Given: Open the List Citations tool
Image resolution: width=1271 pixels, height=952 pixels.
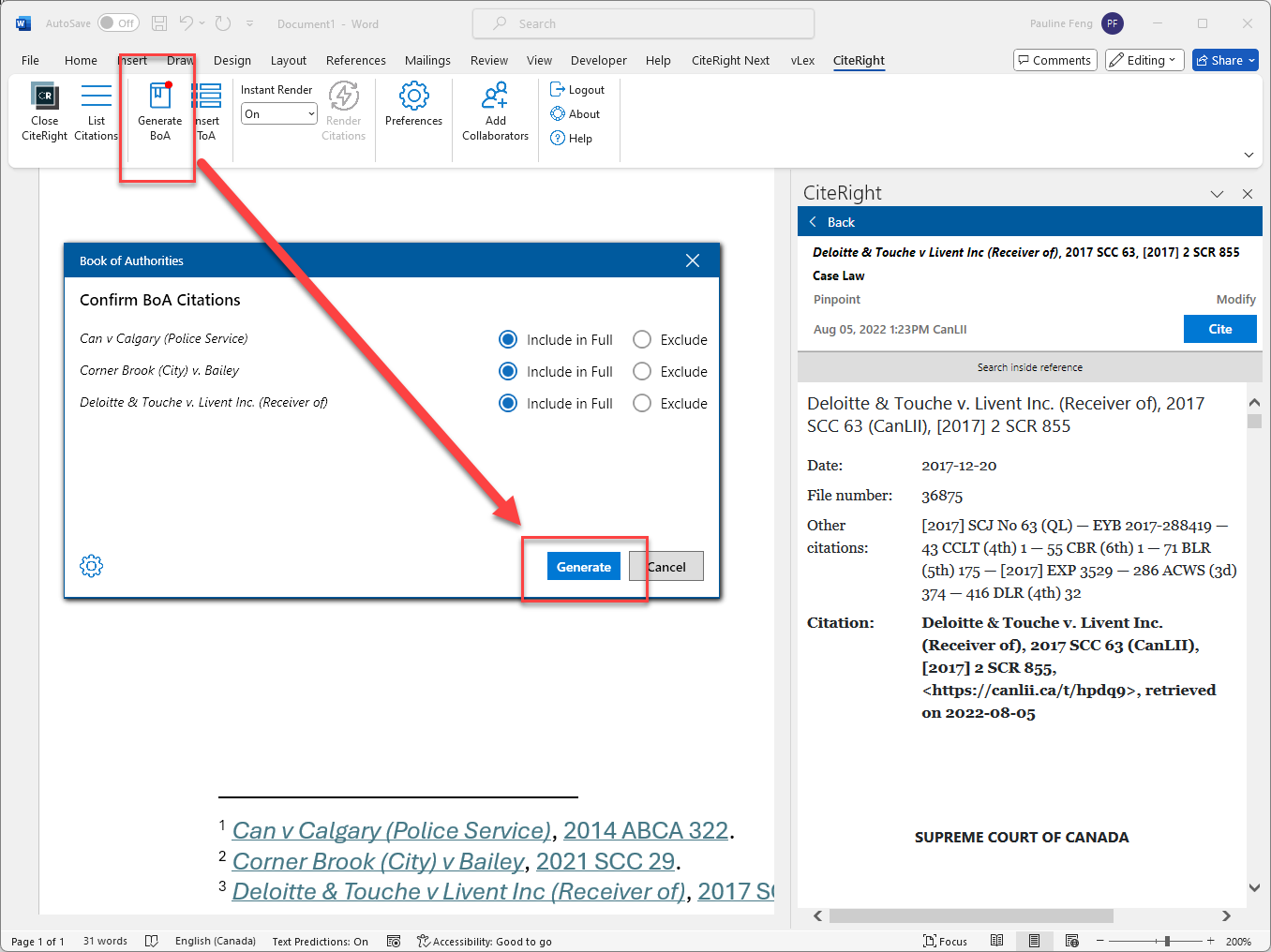Looking at the screenshot, I should pyautogui.click(x=96, y=112).
